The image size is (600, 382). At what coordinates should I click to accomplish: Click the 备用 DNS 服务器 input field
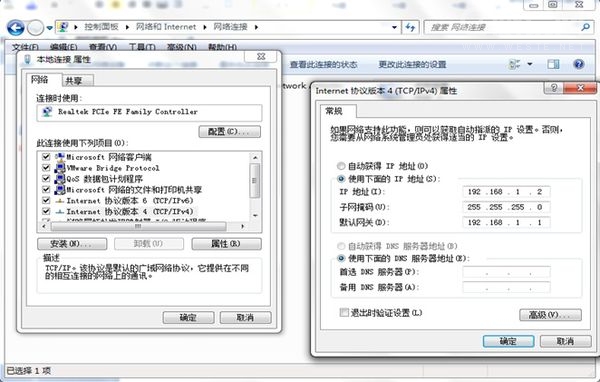(x=507, y=287)
